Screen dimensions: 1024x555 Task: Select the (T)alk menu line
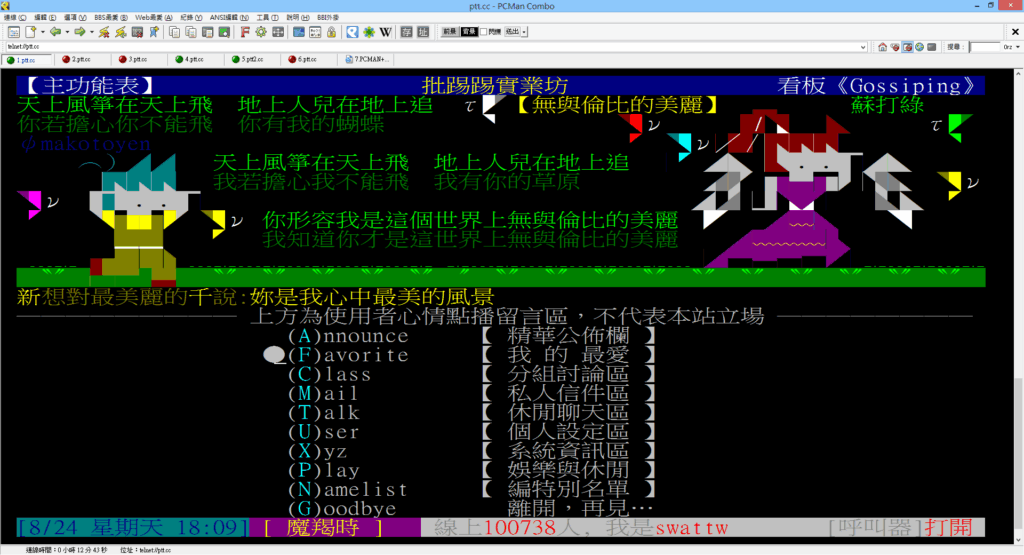(472, 413)
